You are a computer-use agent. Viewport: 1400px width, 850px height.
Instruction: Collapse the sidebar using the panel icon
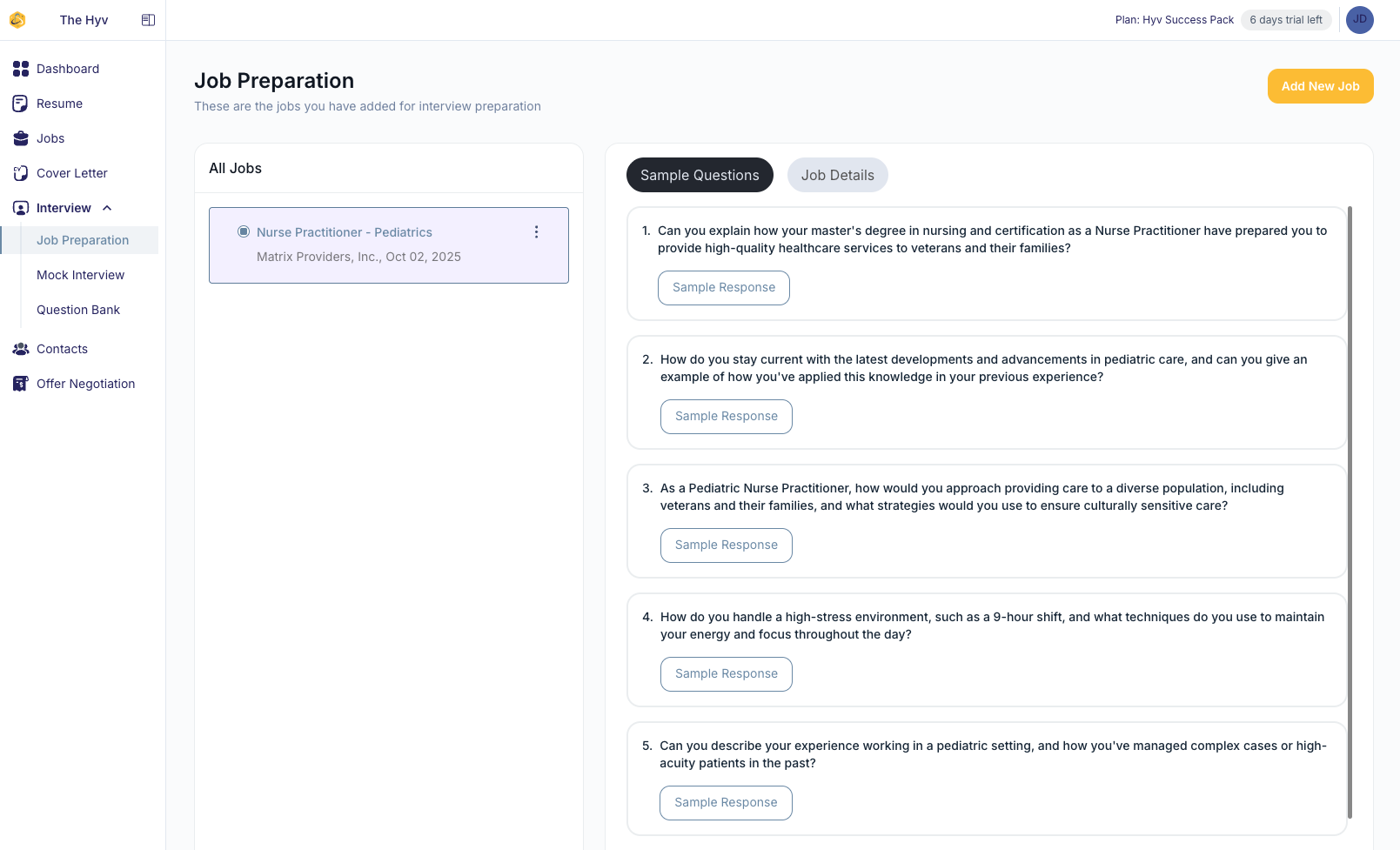pos(148,20)
